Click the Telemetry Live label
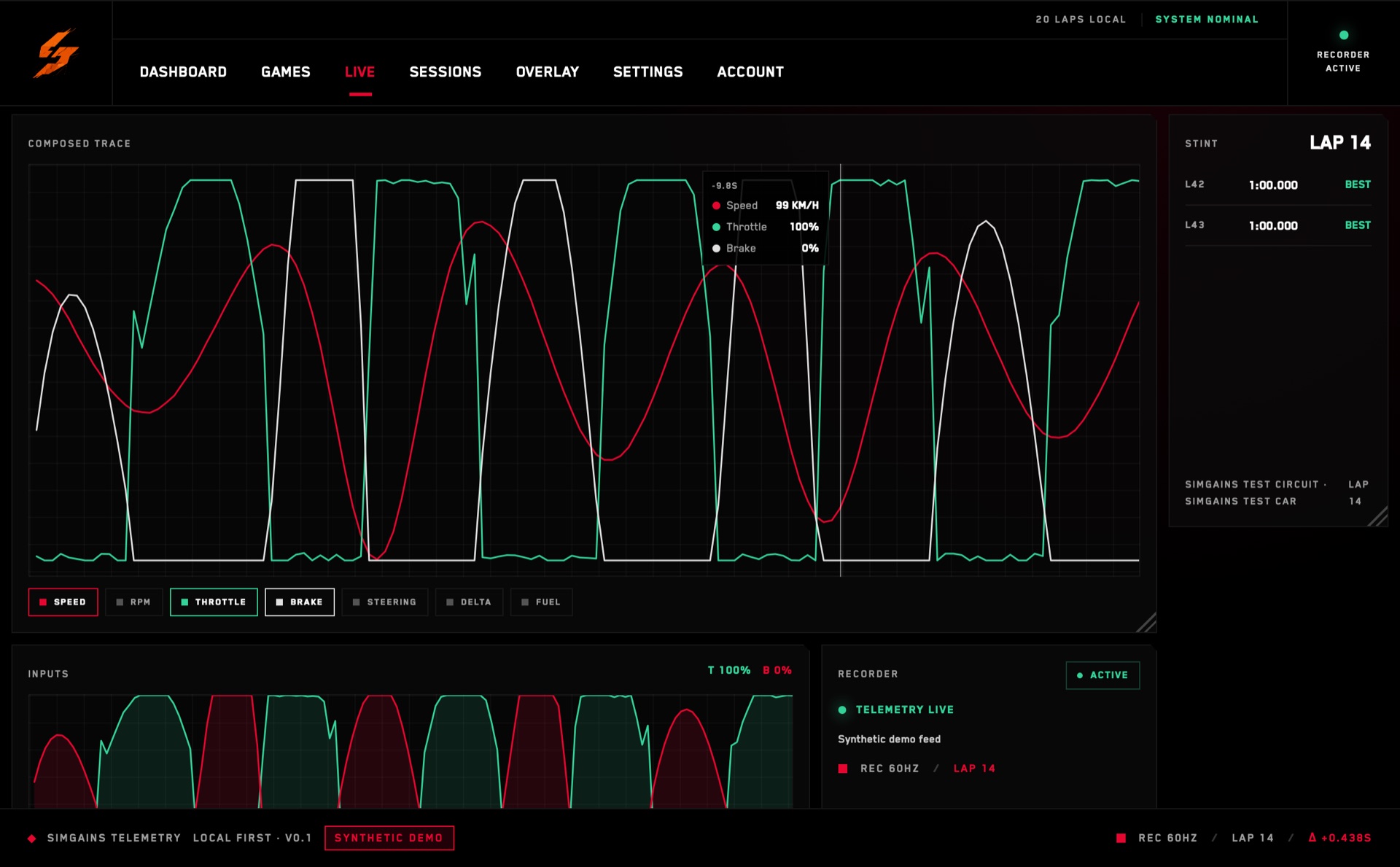Screen dimensions: 1400x867 coord(904,709)
